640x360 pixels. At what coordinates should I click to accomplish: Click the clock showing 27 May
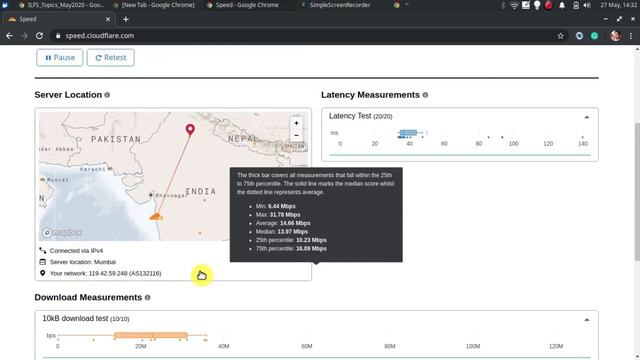click(x=618, y=5)
